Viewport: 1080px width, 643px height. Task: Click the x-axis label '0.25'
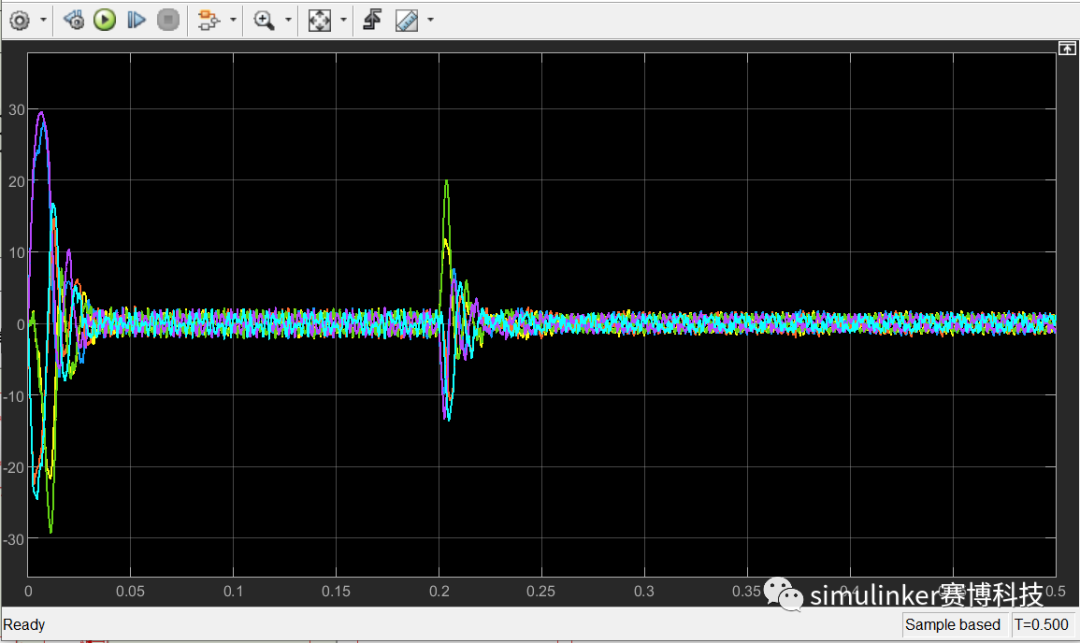click(x=541, y=591)
